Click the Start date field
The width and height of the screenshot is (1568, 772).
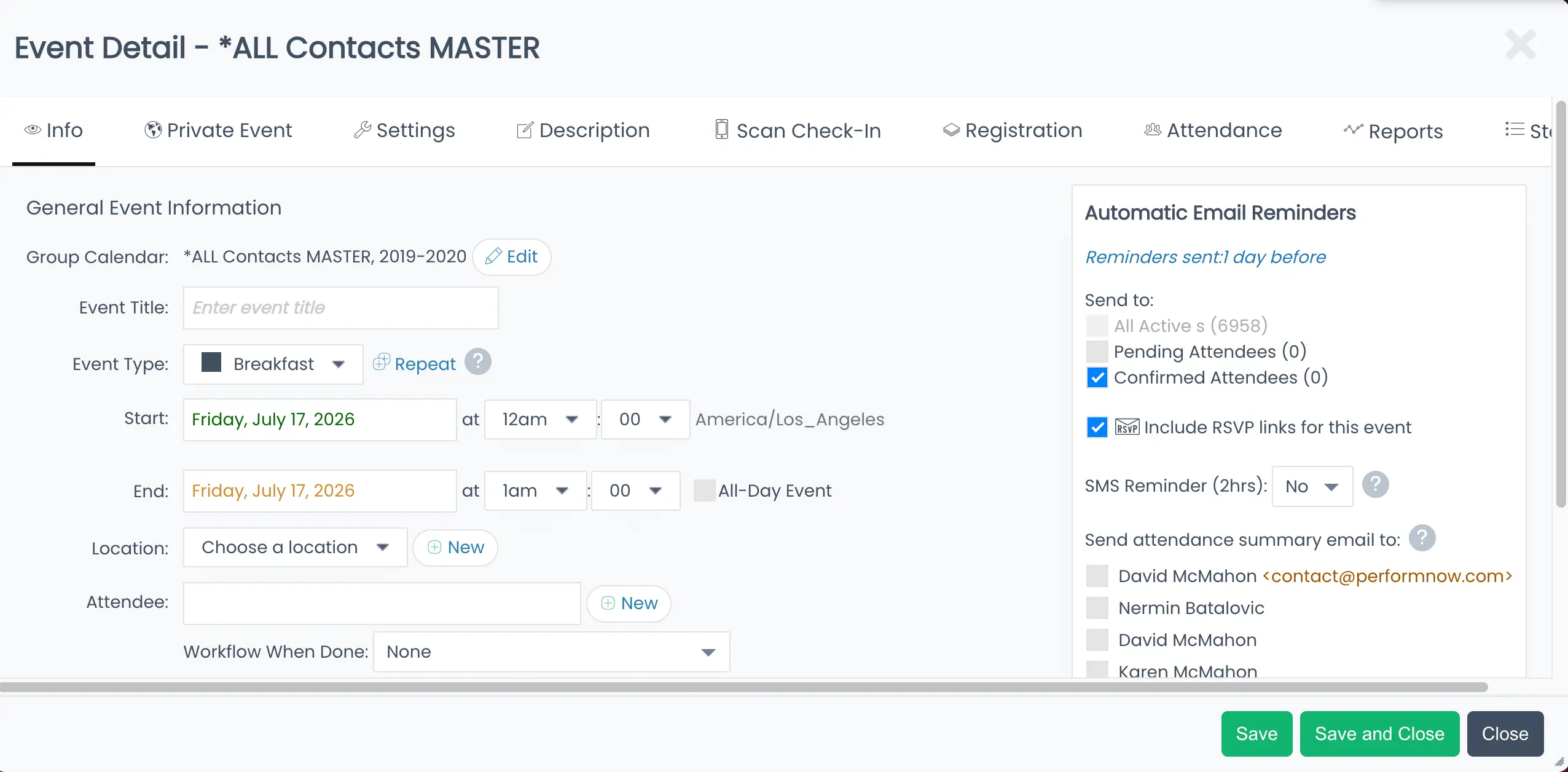[320, 420]
